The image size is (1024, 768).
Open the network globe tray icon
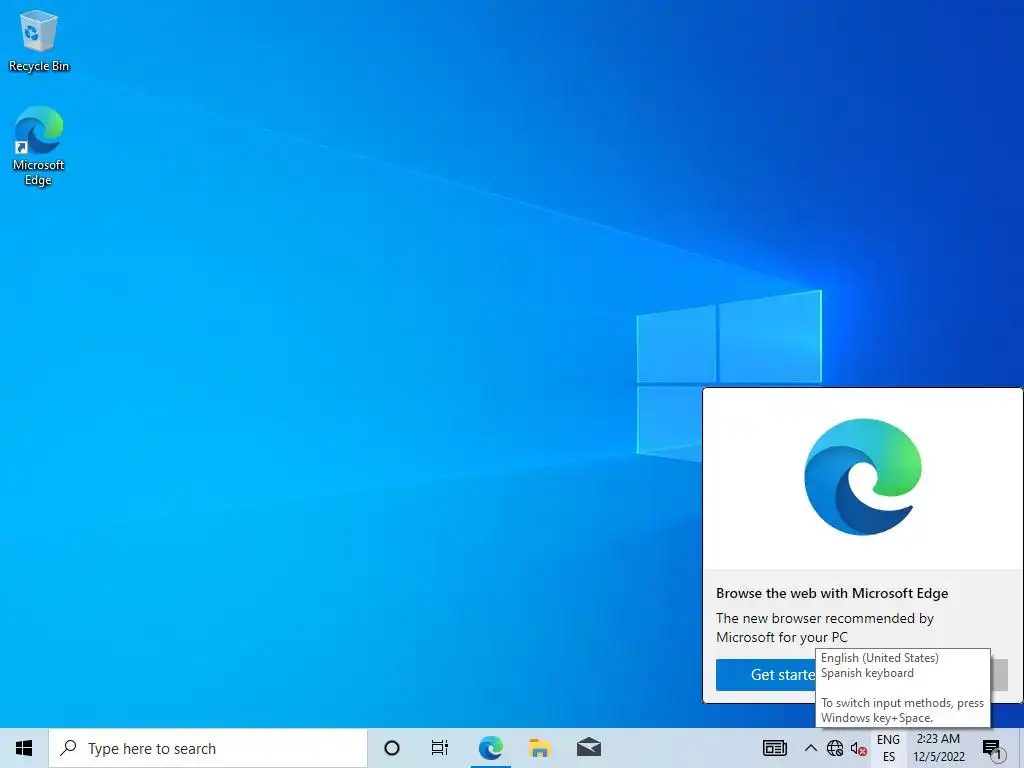(835, 748)
